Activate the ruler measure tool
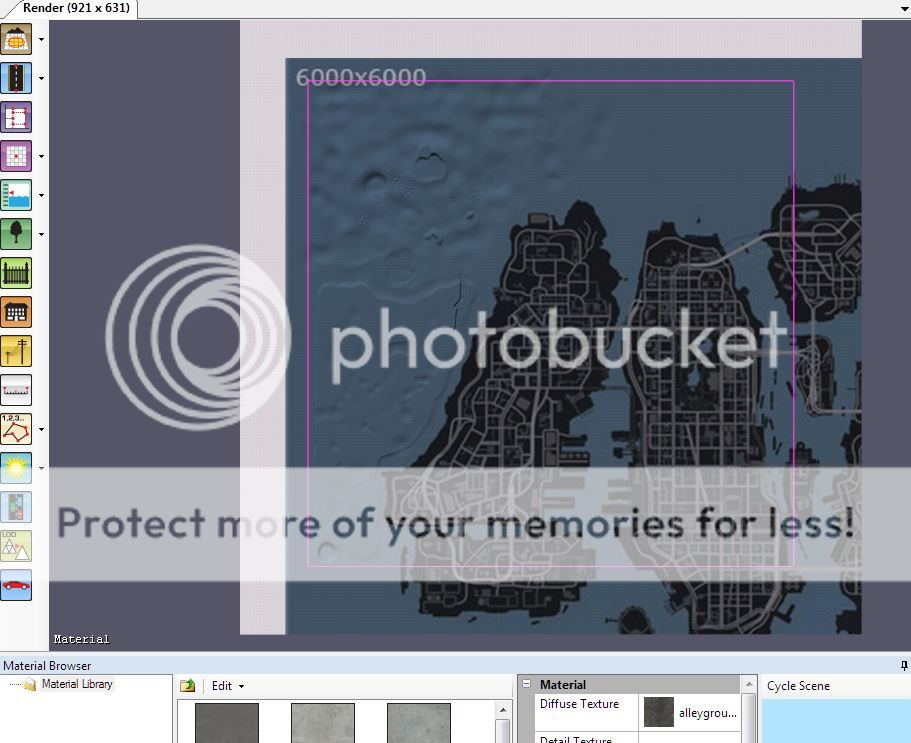The width and height of the screenshot is (911, 743). point(16,390)
